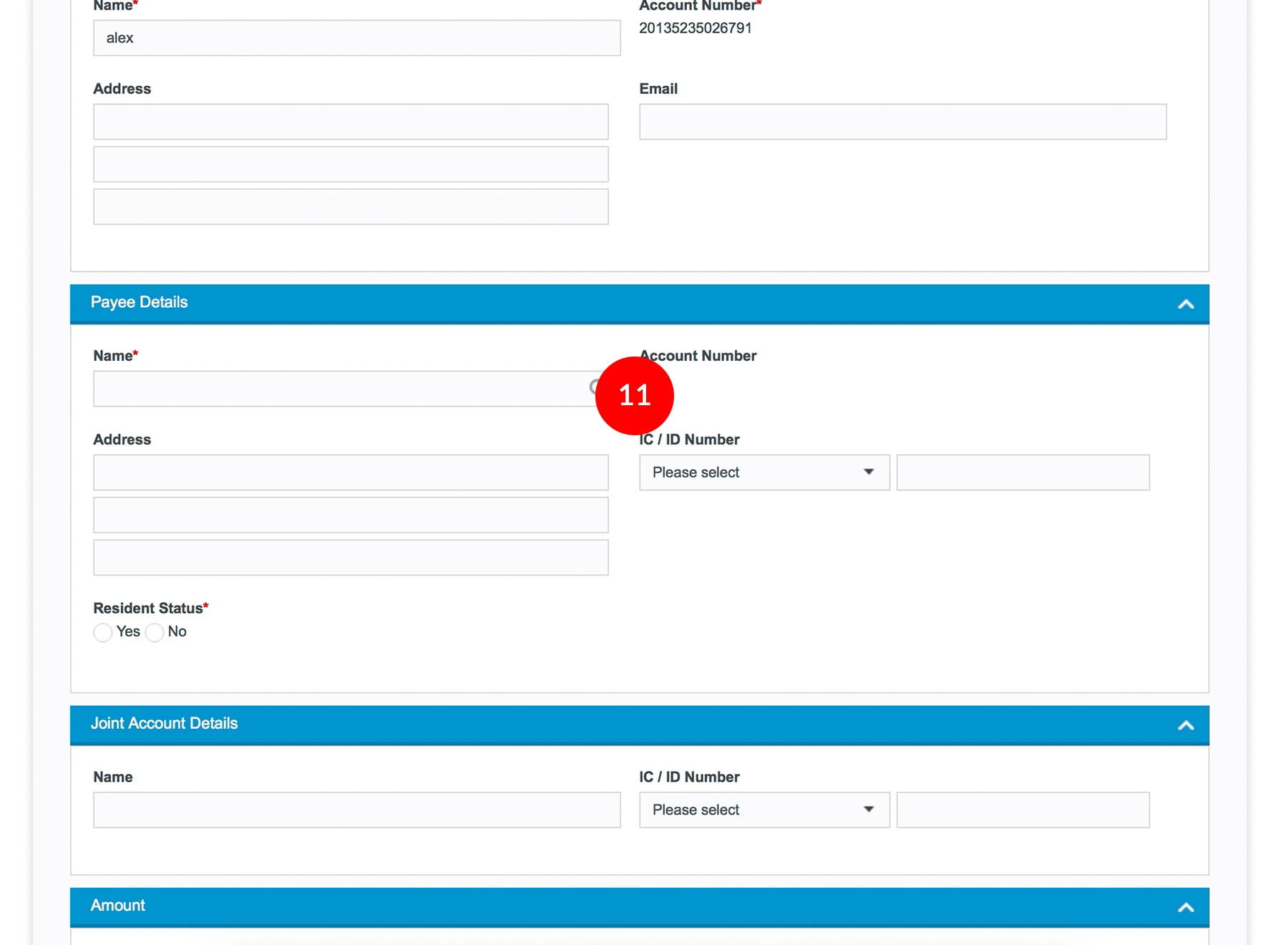Focus the Name field containing alex
Image resolution: width=1288 pixels, height=945 pixels.
point(356,38)
